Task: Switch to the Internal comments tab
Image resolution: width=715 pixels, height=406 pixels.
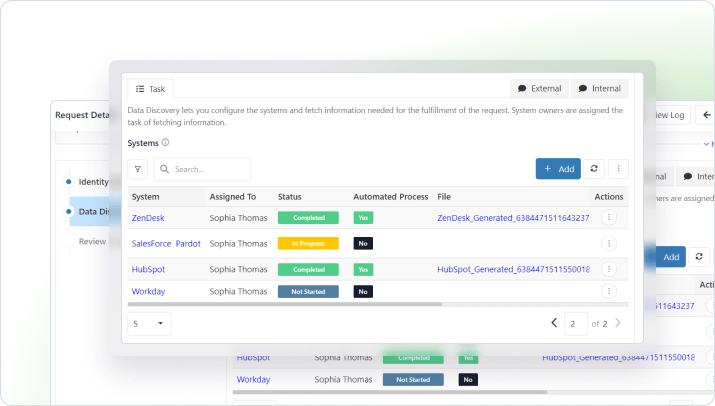Action: click(x=600, y=88)
